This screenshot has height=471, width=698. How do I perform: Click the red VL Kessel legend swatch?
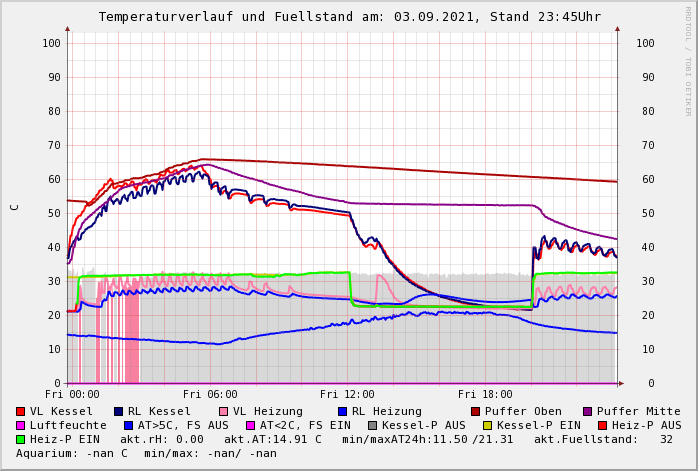pyautogui.click(x=21, y=412)
